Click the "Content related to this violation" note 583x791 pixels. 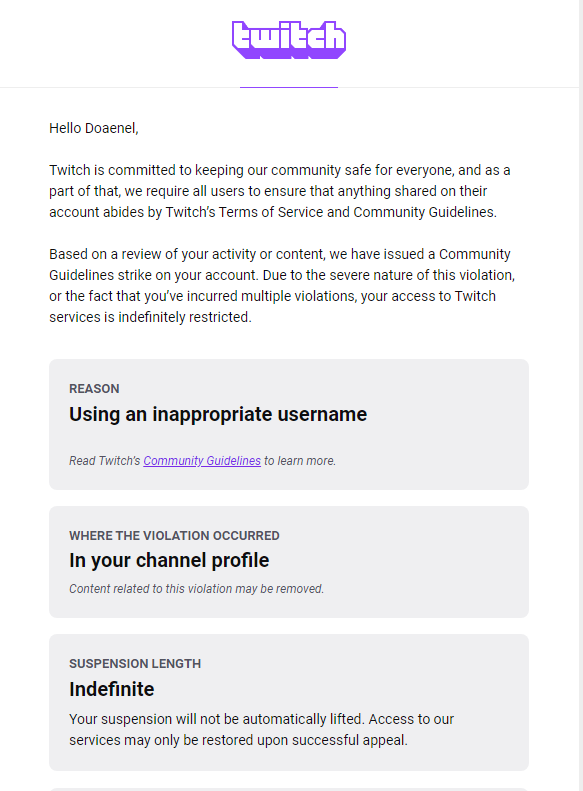tap(197, 589)
